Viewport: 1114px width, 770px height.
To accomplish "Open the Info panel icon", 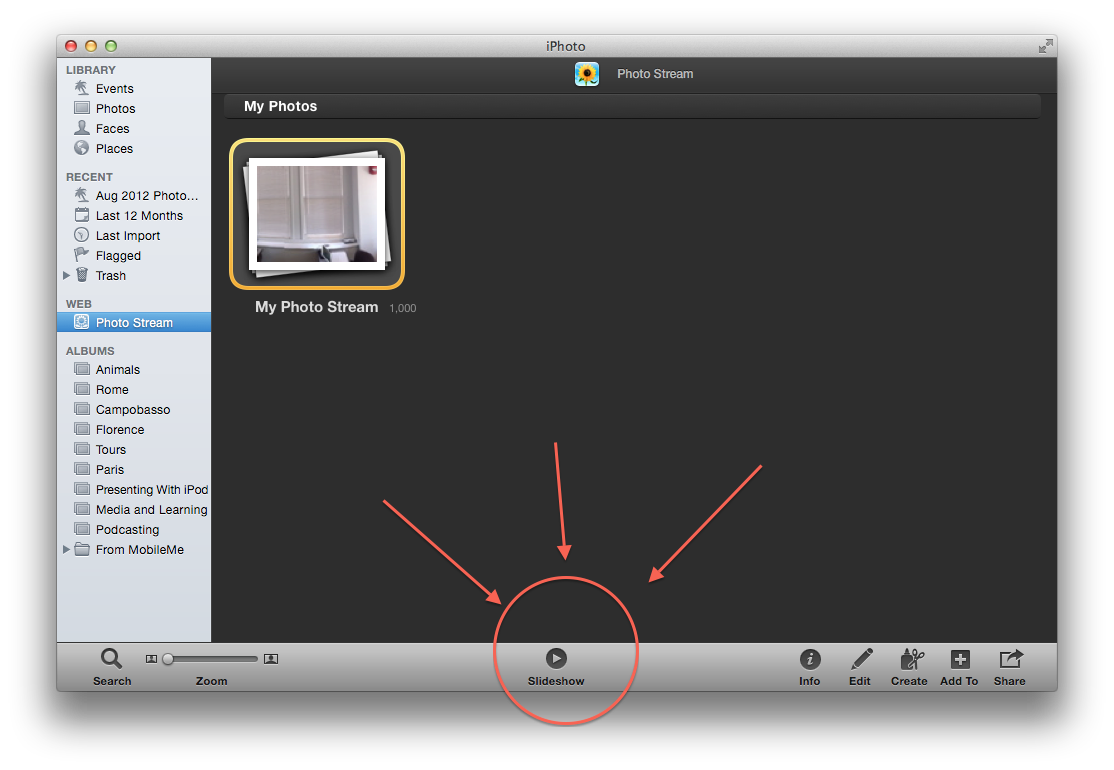I will (x=810, y=659).
